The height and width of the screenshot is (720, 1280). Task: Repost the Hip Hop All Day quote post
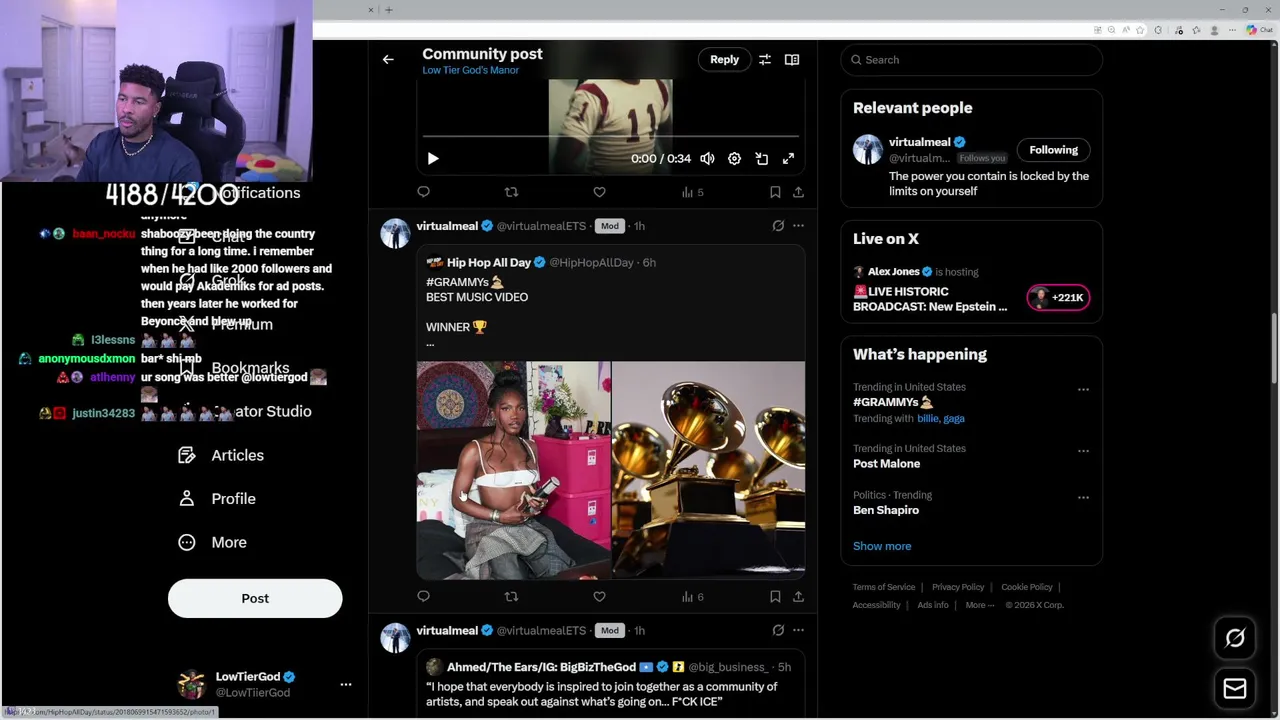tap(511, 597)
